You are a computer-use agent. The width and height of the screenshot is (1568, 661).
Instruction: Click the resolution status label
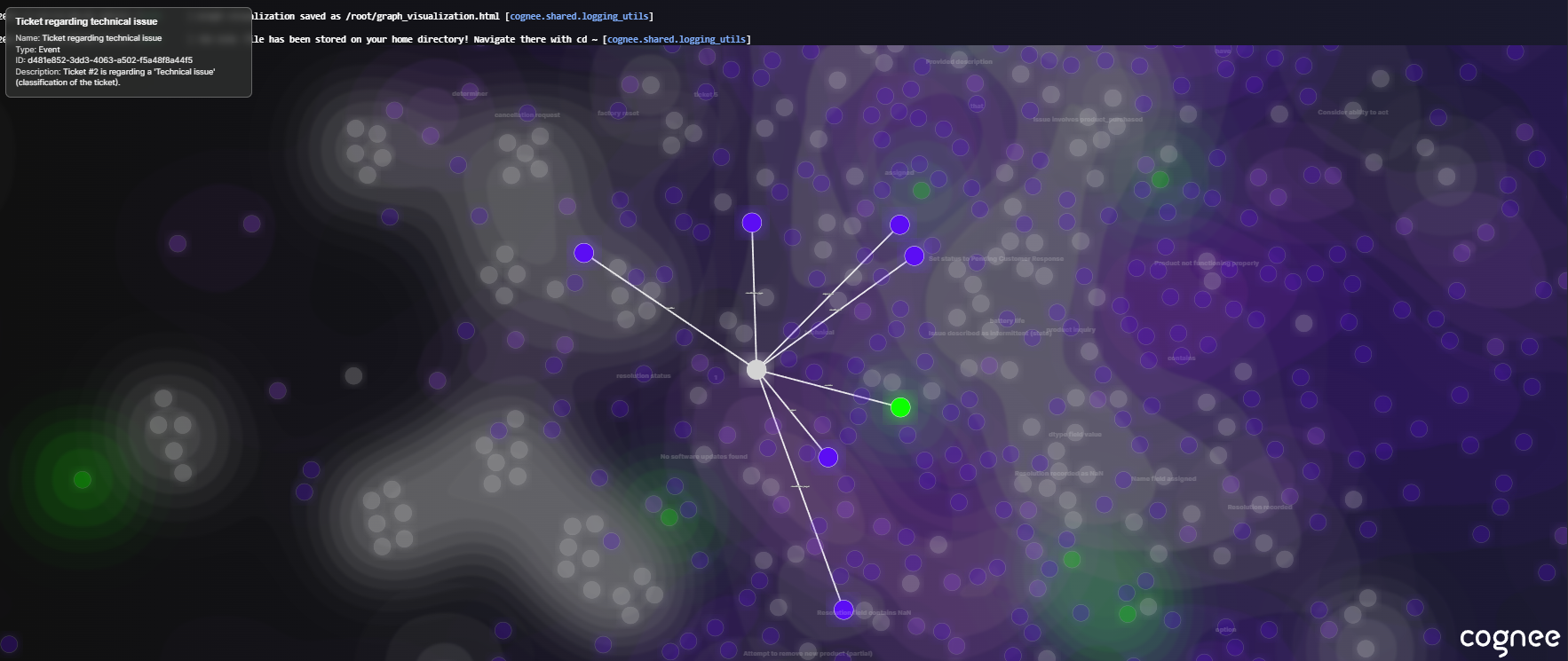point(644,375)
